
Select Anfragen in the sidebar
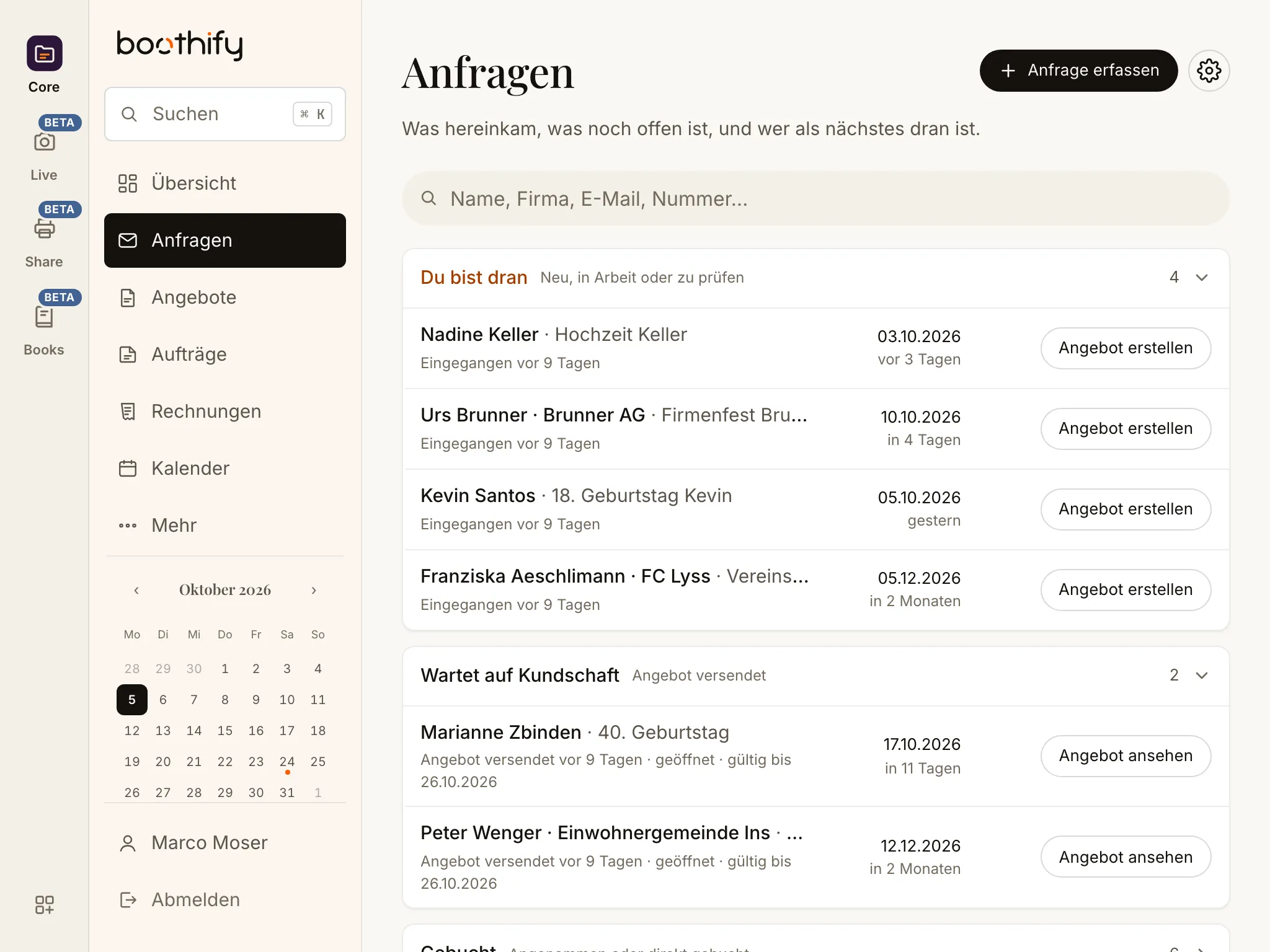225,240
